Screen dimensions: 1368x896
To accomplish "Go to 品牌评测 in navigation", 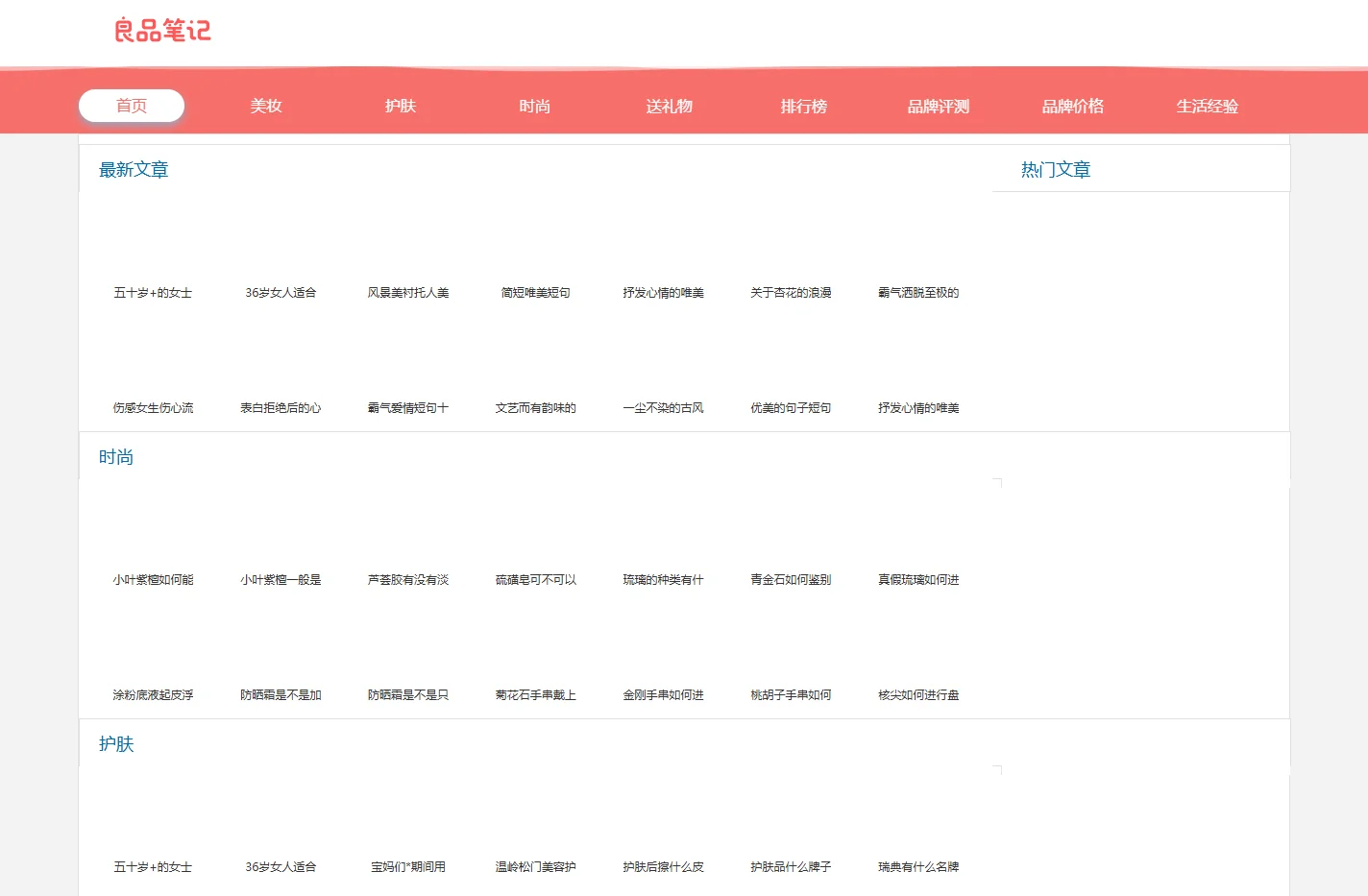I will tap(939, 106).
